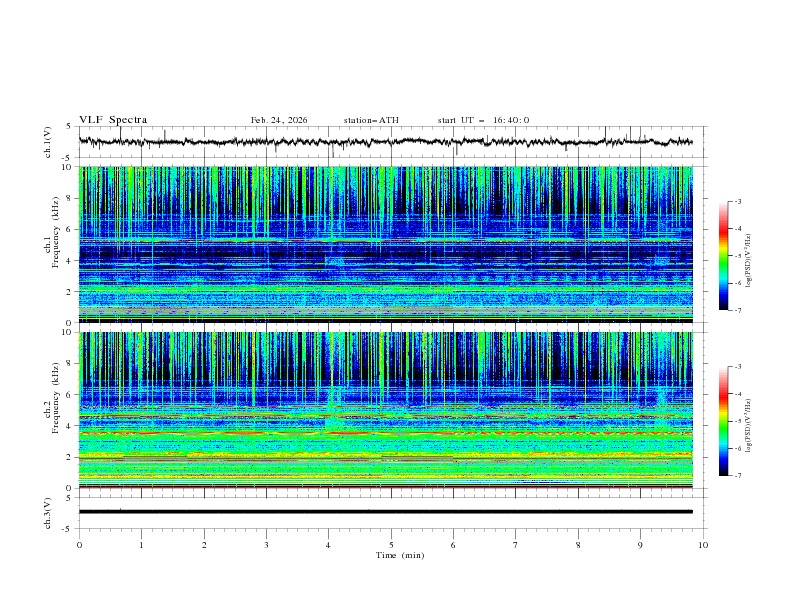
Task: Click the 8 minute tick on the time axis
Action: pos(578,545)
